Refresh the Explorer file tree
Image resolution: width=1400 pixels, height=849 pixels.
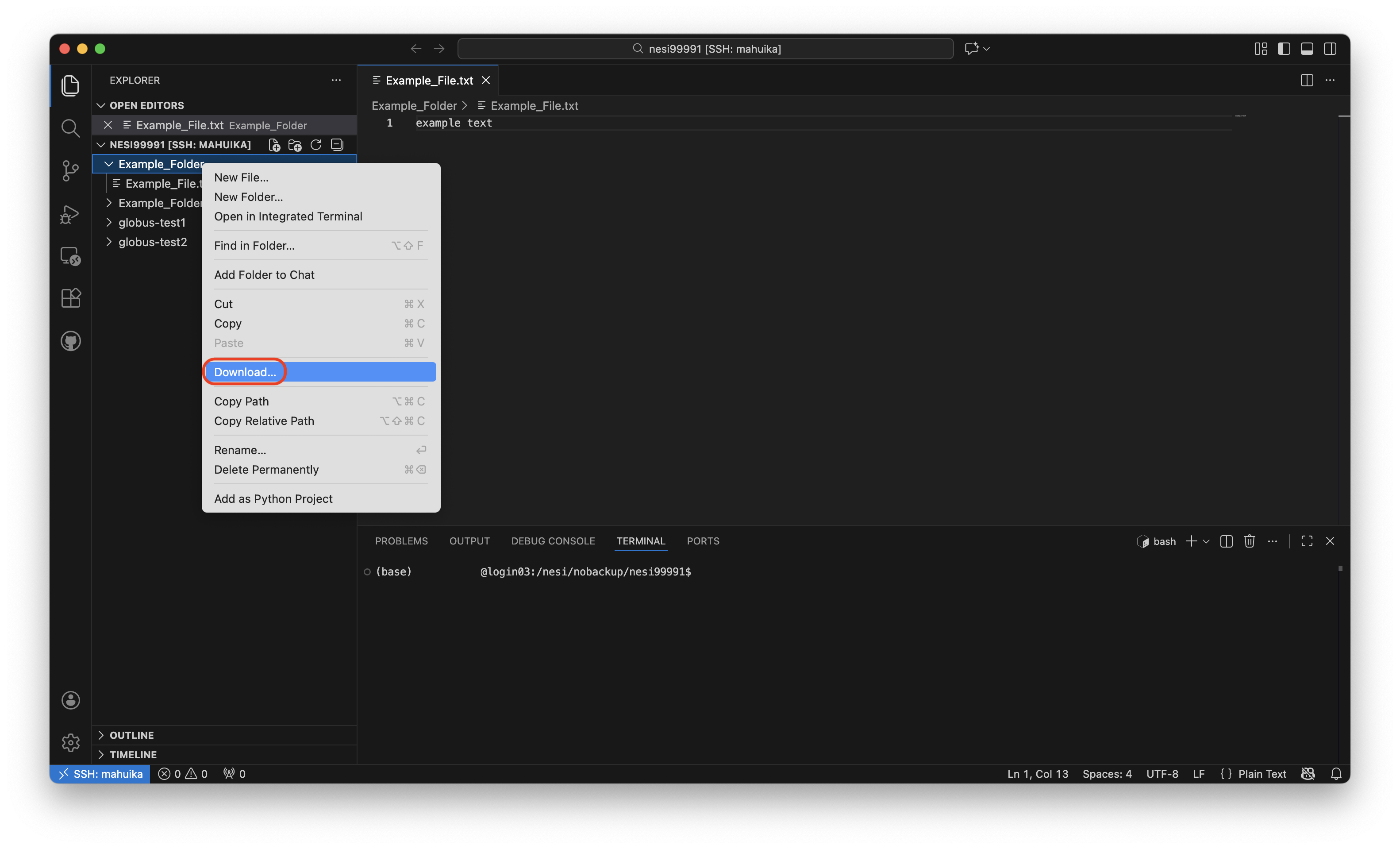coord(316,145)
